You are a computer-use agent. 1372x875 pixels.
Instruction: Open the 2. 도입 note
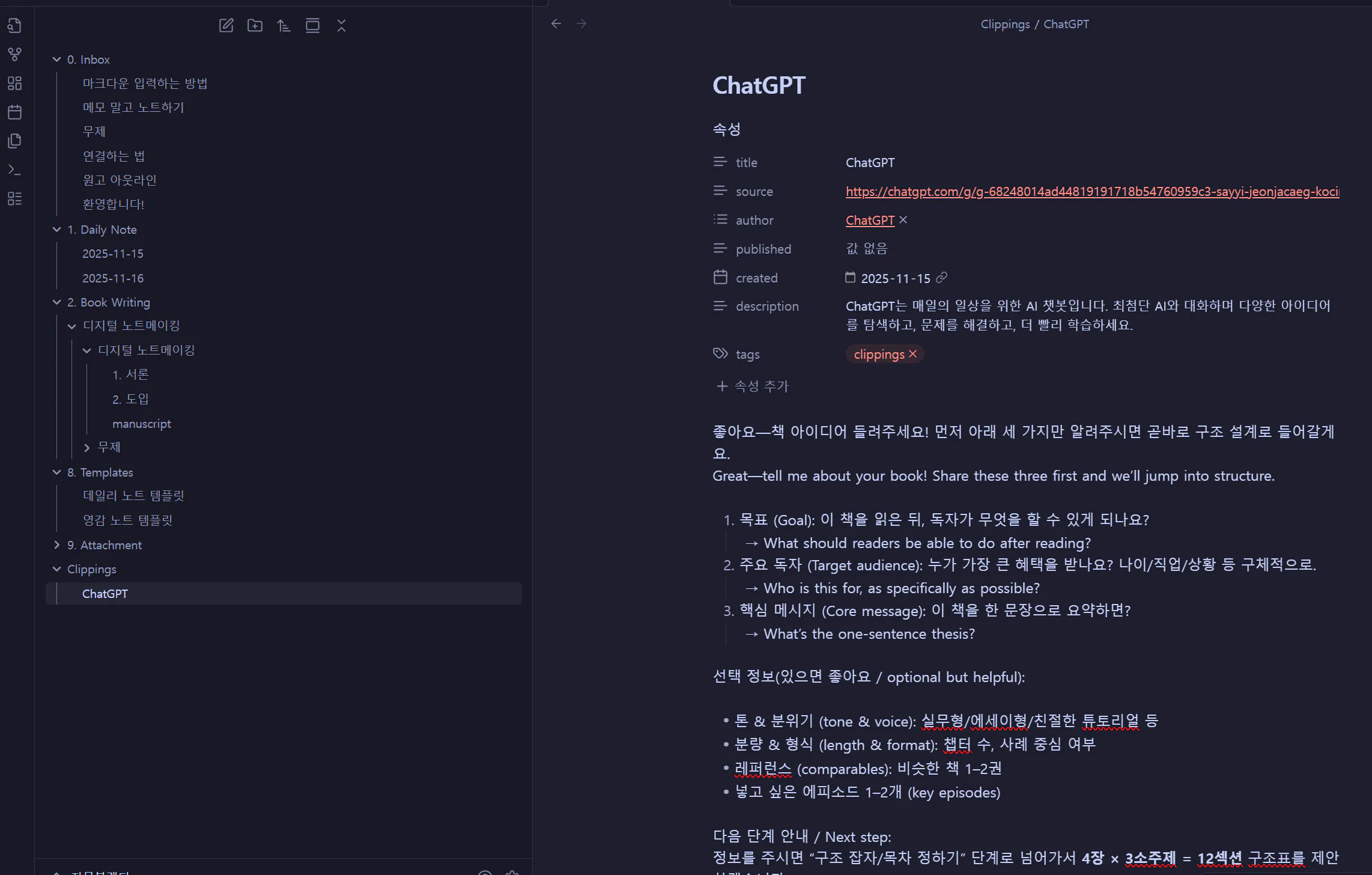click(x=130, y=399)
